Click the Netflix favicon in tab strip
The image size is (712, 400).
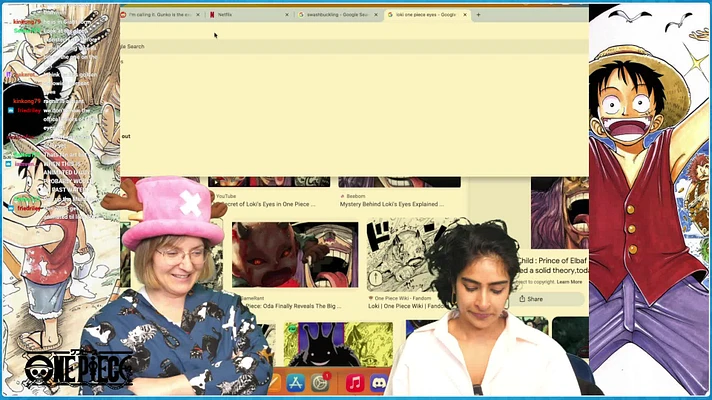click(212, 15)
